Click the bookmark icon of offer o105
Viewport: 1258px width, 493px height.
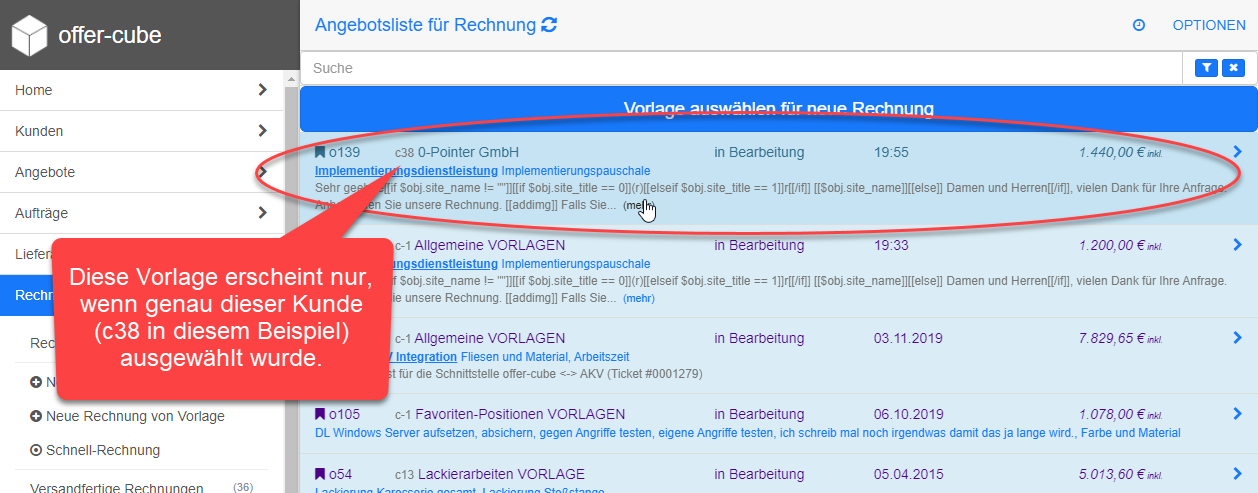coord(320,414)
